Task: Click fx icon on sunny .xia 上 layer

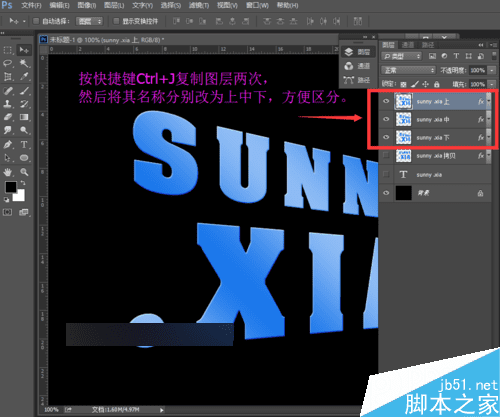Action: click(x=480, y=102)
